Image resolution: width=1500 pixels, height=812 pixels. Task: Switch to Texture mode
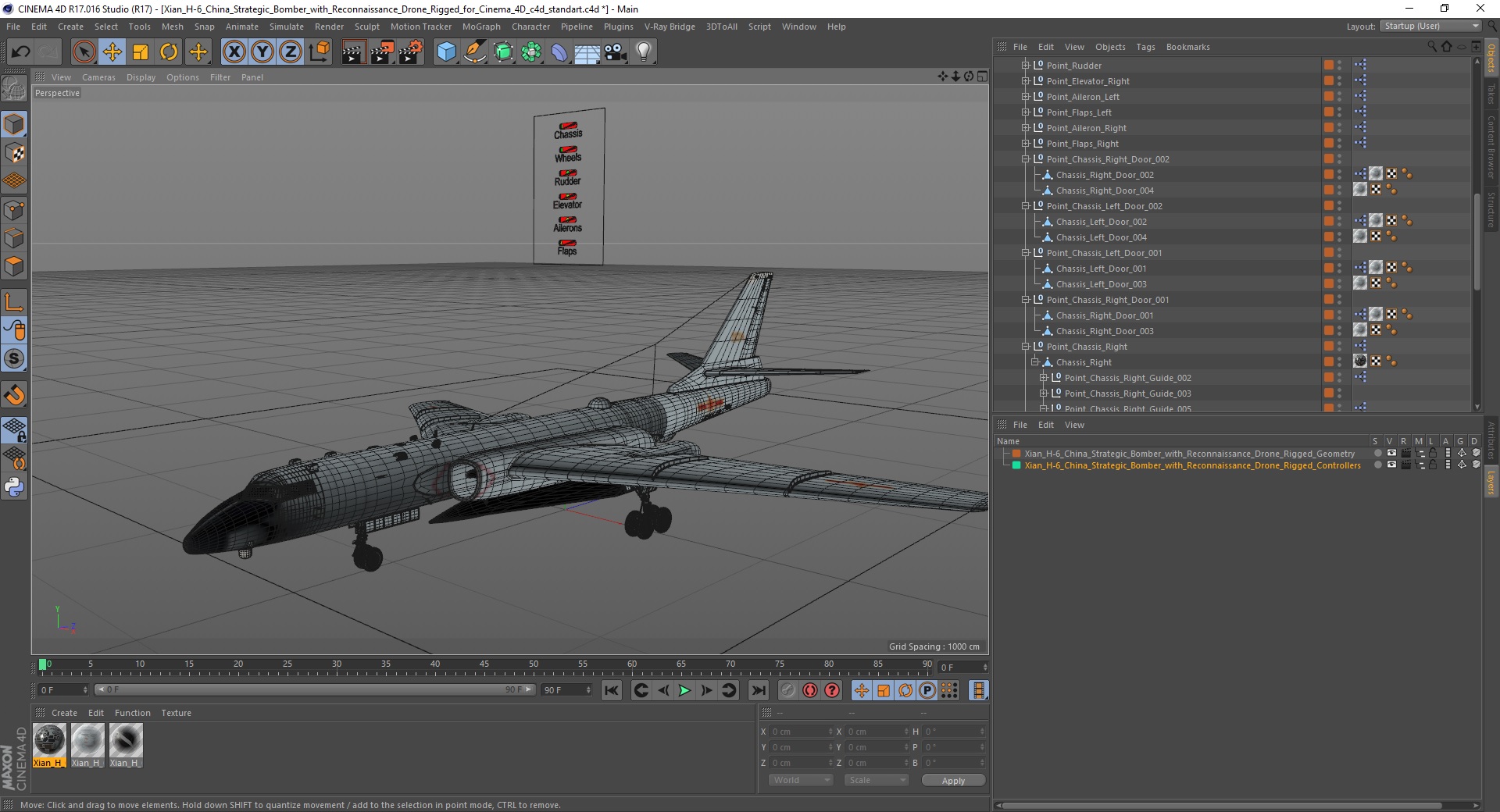point(14,153)
